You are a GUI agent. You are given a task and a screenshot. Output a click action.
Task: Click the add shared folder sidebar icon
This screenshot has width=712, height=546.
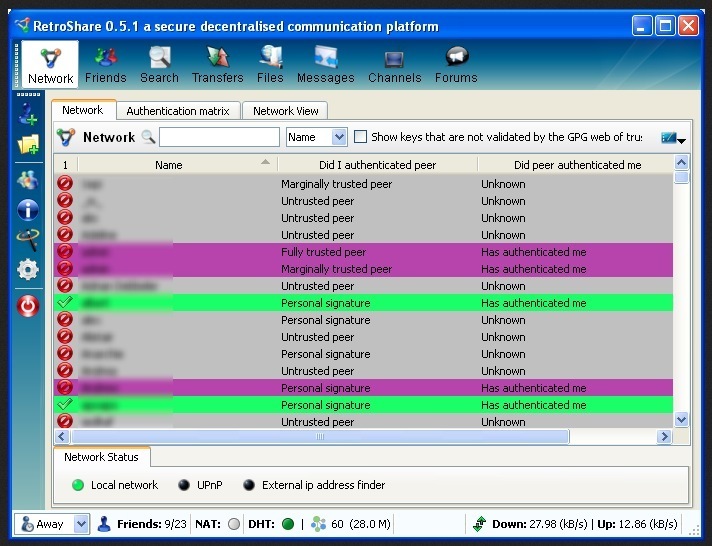point(28,144)
